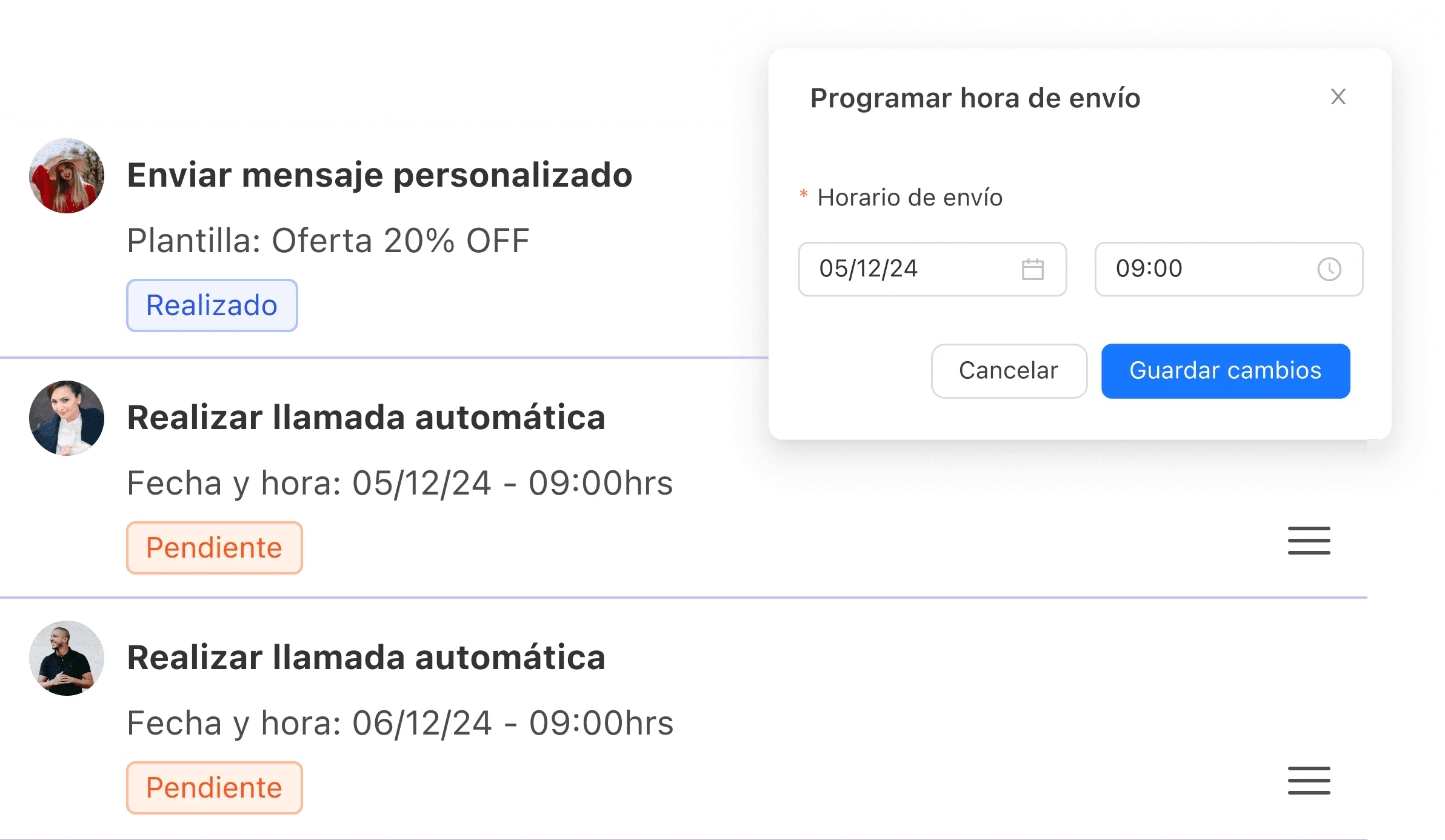The image size is (1445, 840).
Task: Click Pendiente badge for the 05/12/24 call
Action: (x=214, y=548)
